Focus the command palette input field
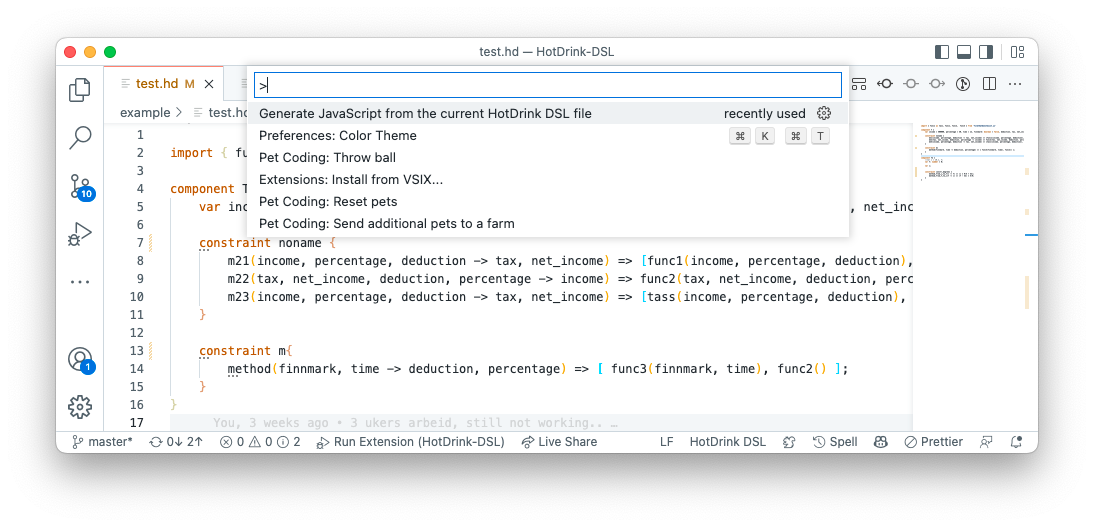The image size is (1094, 527). click(548, 85)
